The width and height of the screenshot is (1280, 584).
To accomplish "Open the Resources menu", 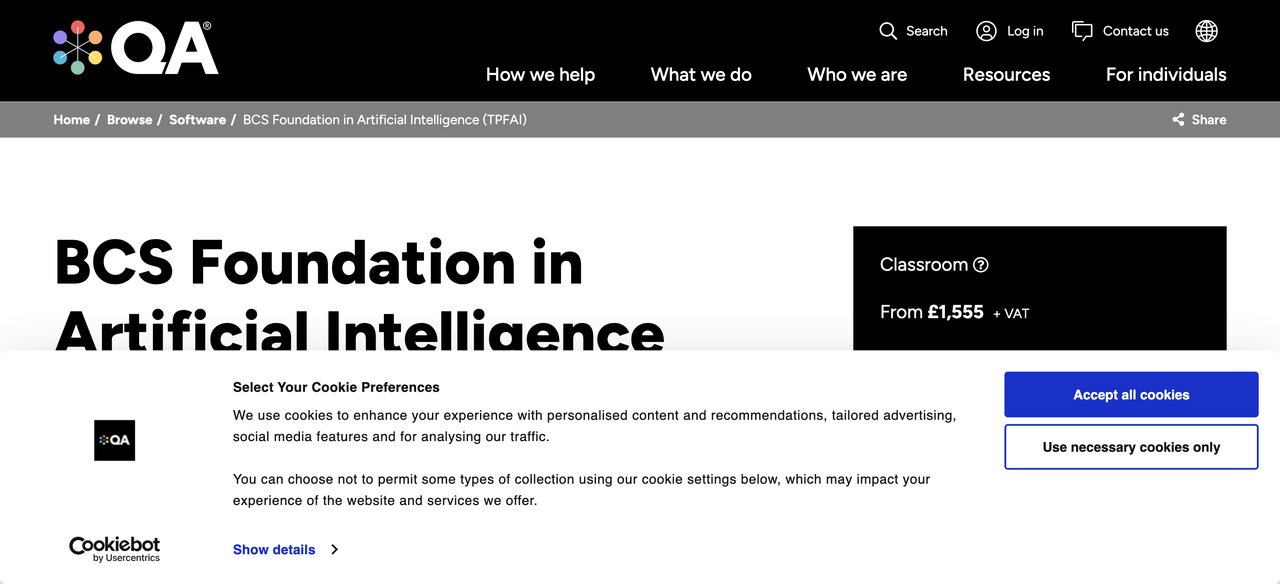I will [x=1006, y=74].
